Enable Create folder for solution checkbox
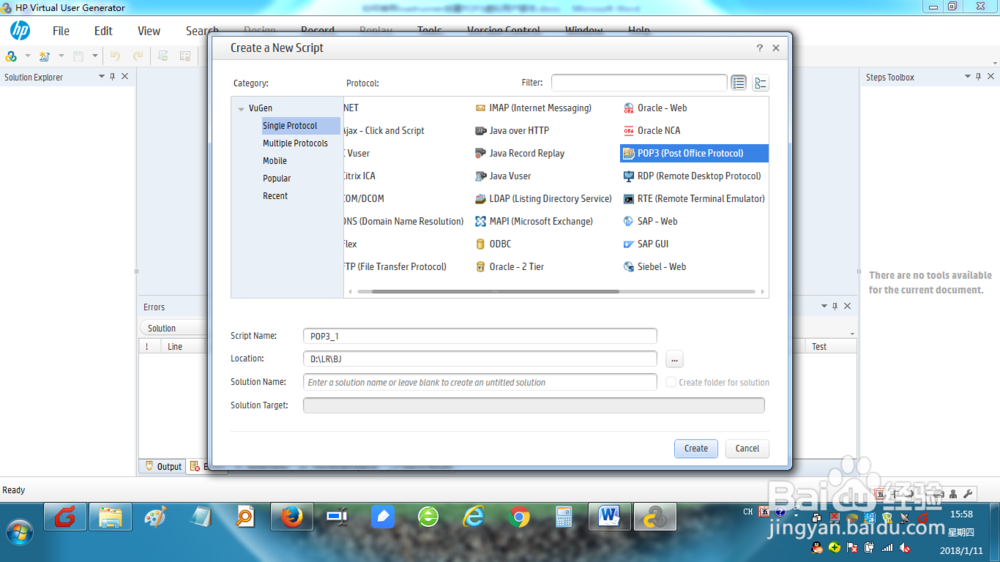Screen dimensions: 1000x562 coord(671,382)
